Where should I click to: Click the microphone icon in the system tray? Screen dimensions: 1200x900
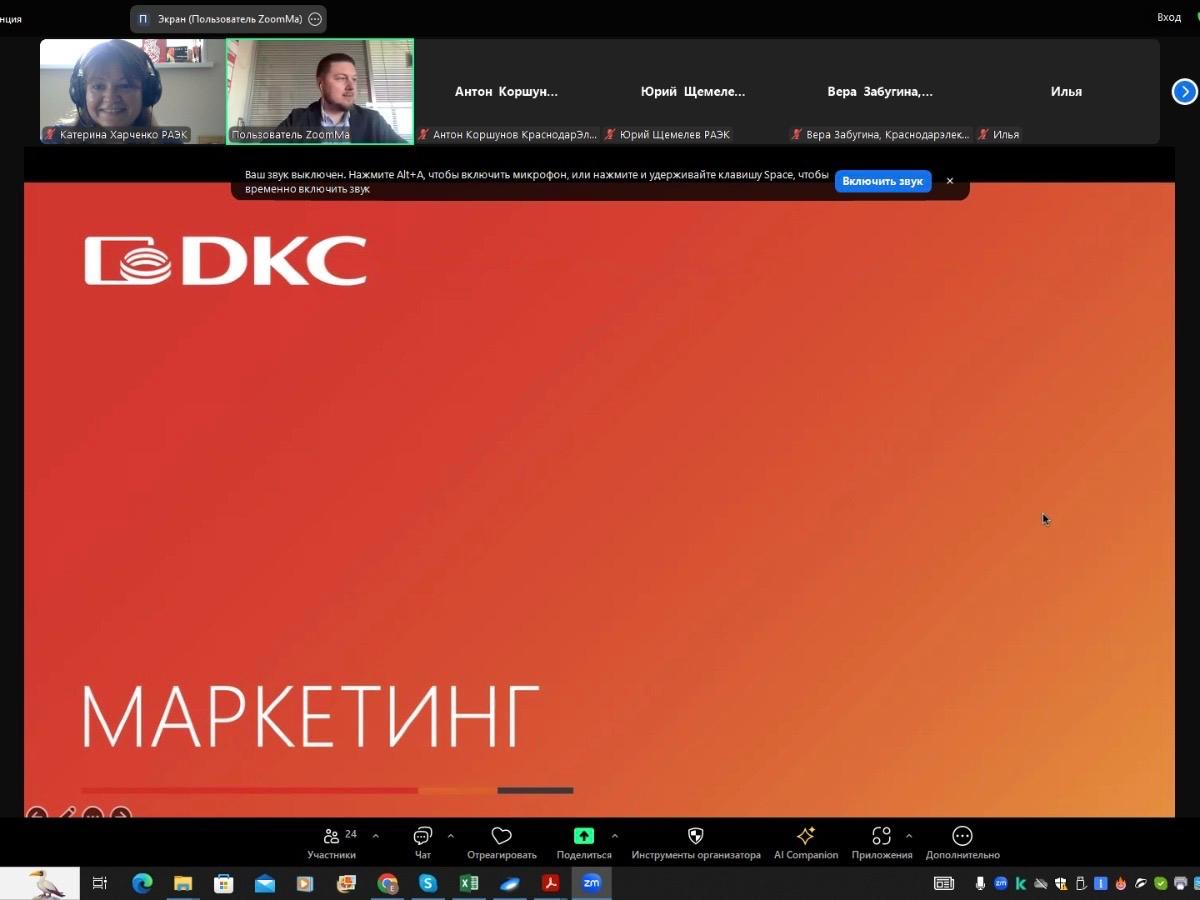(981, 883)
